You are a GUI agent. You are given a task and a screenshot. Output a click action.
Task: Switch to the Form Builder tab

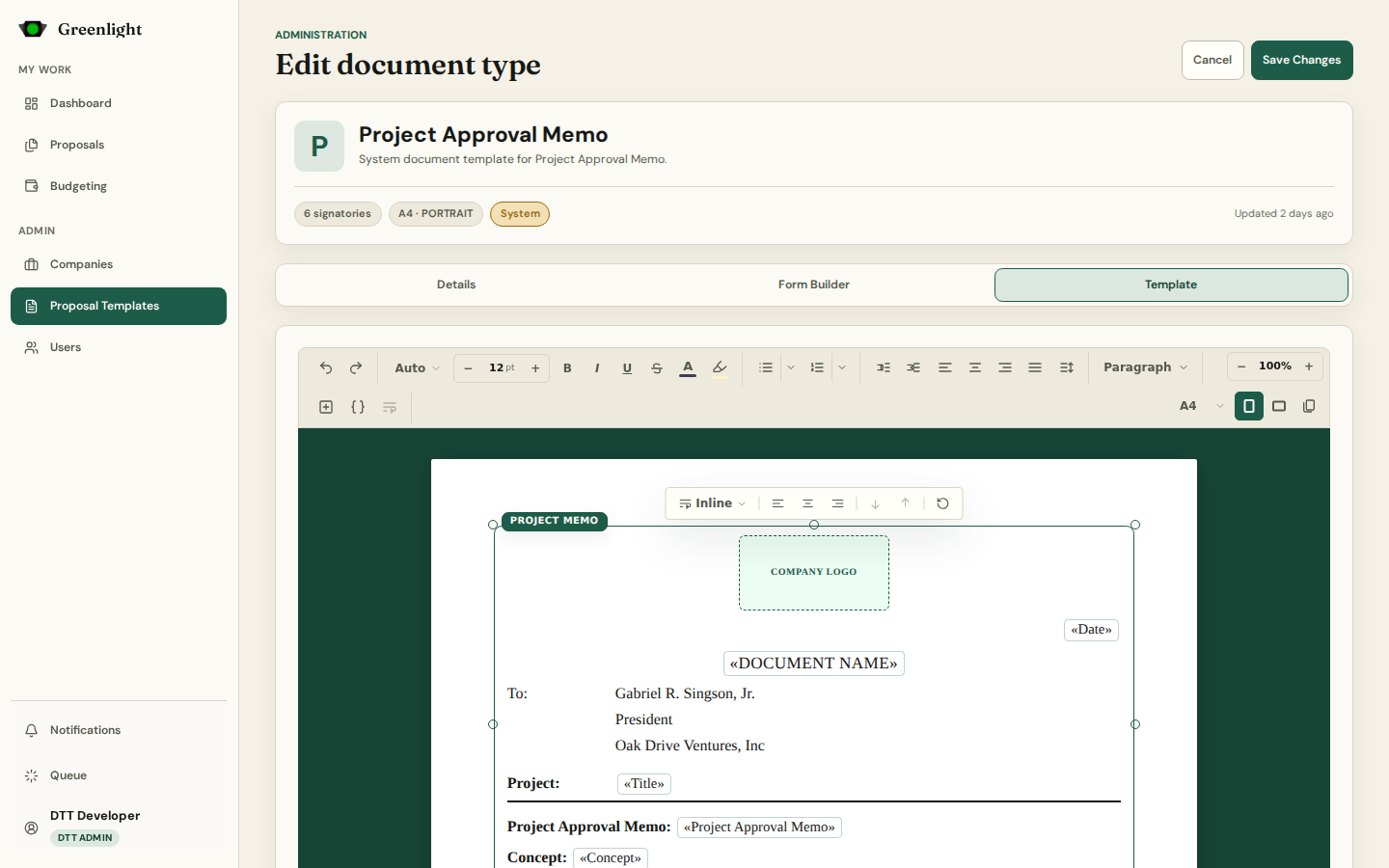[814, 285]
